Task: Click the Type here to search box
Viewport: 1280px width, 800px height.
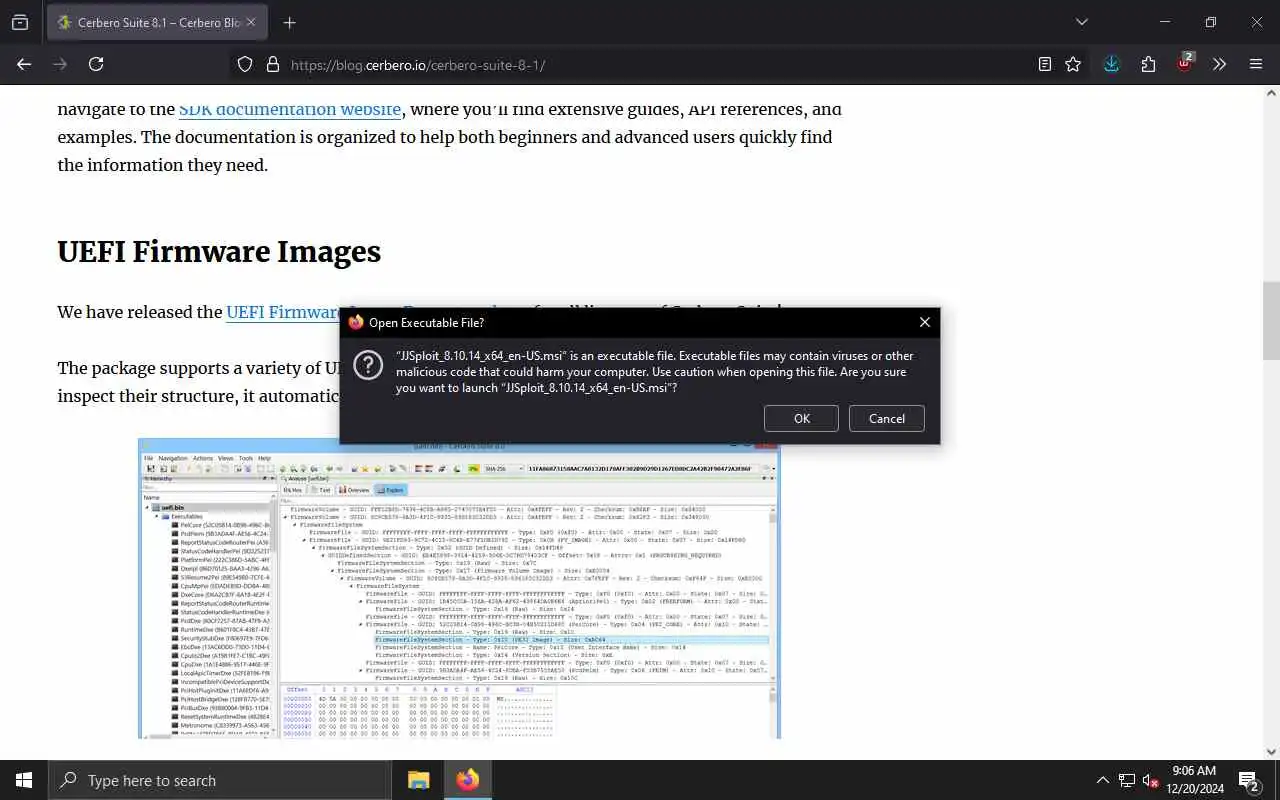Action: coord(220,780)
